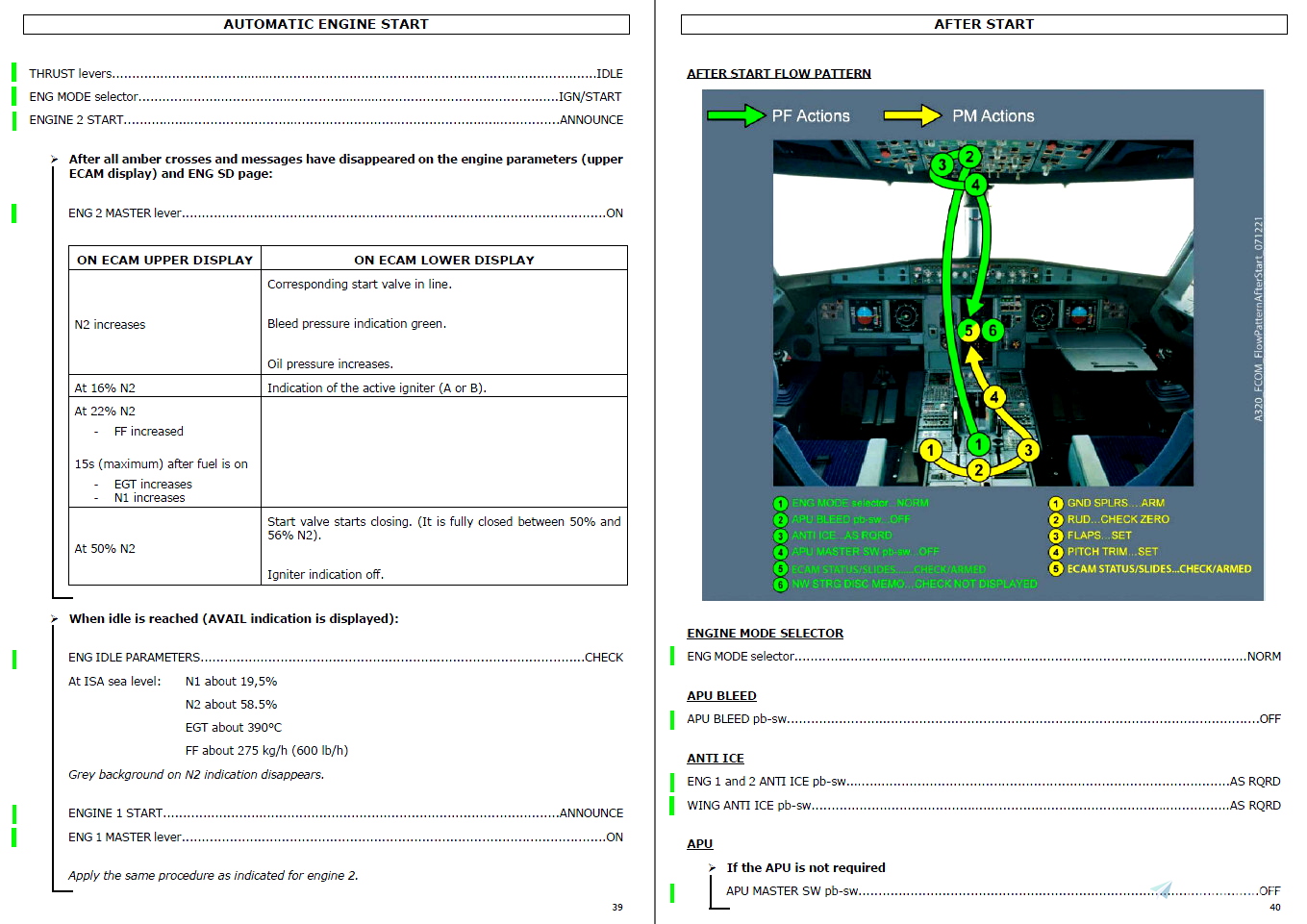Click green circle 5 on the cockpit photo
Viewport: 1307px width, 924px height.
point(969,331)
